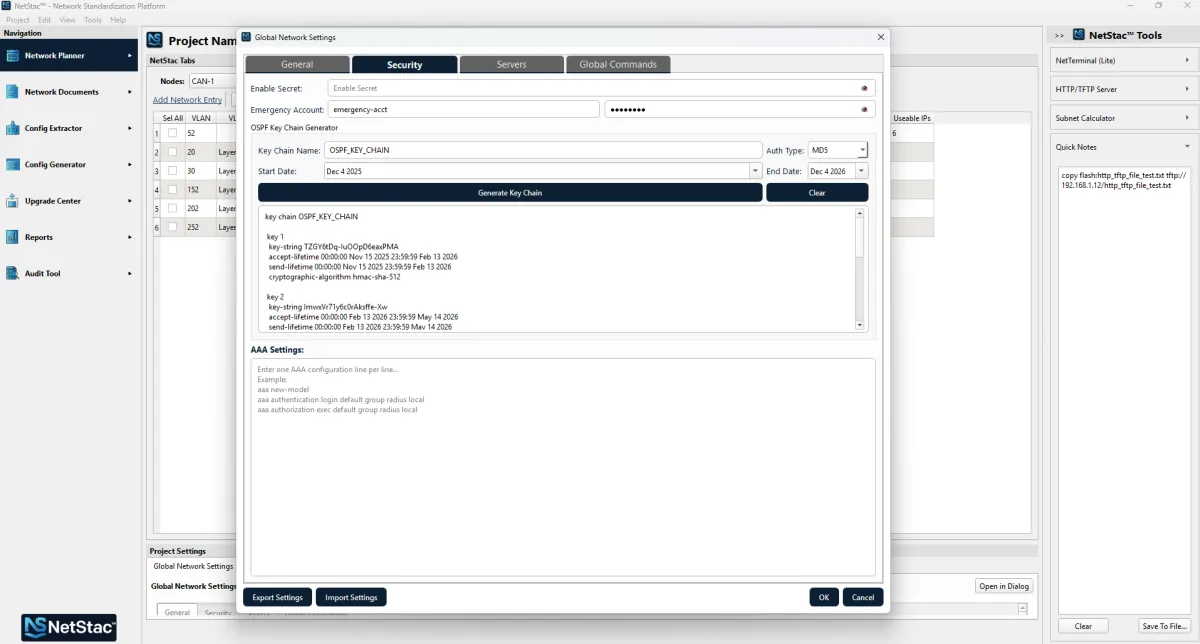Reveal the emergency account password
The height and width of the screenshot is (644, 1200).
tap(864, 109)
